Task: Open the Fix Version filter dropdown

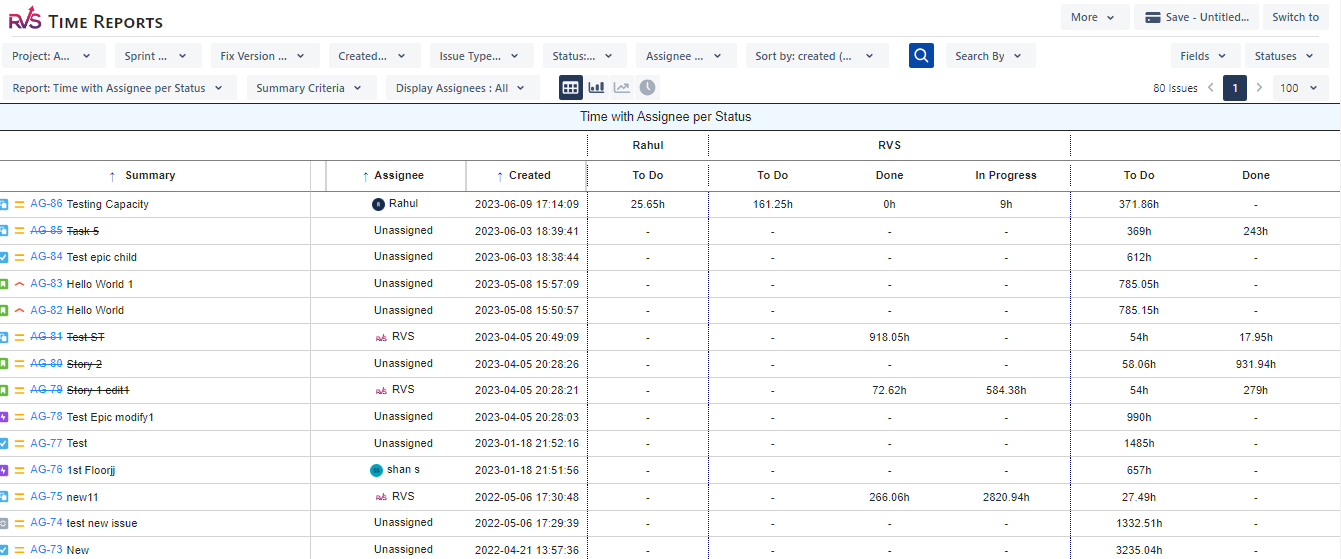Action: pos(265,56)
